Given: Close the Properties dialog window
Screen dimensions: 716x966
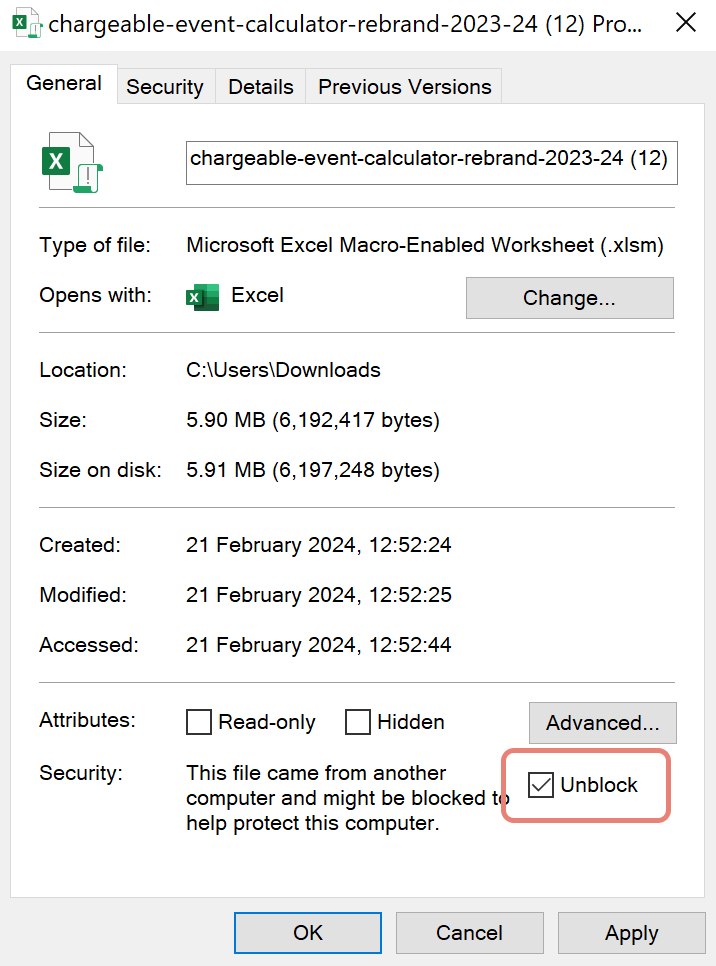Looking at the screenshot, I should coord(686,23).
